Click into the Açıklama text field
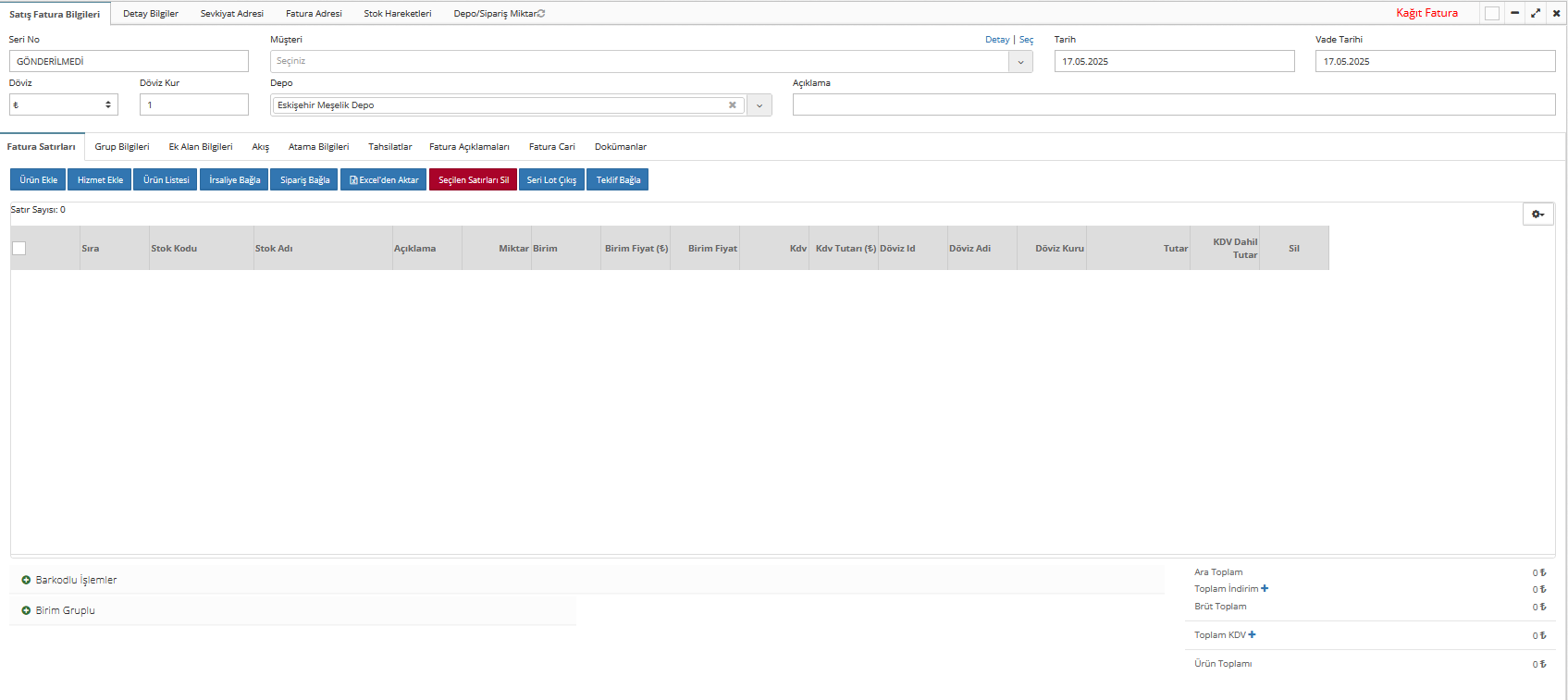This screenshot has height=700, width=1568. [1173, 105]
